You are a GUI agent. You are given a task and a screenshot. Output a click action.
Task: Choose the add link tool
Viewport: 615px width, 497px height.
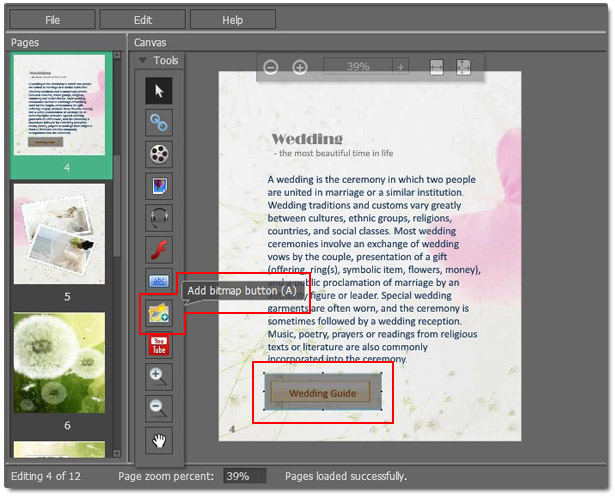[x=159, y=123]
